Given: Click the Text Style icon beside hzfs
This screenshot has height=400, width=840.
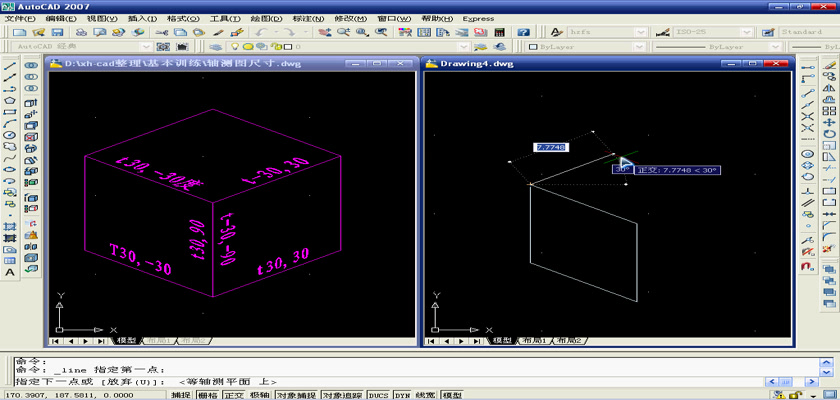Looking at the screenshot, I should pos(557,32).
